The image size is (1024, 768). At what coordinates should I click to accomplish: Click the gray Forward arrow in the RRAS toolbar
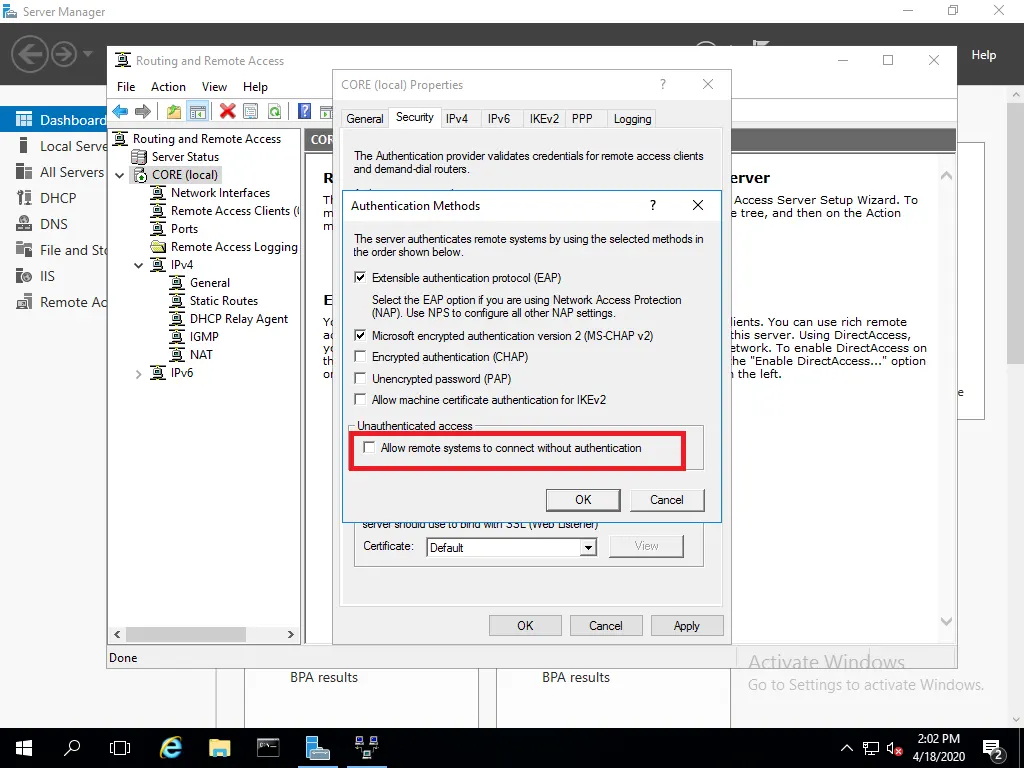click(x=142, y=112)
